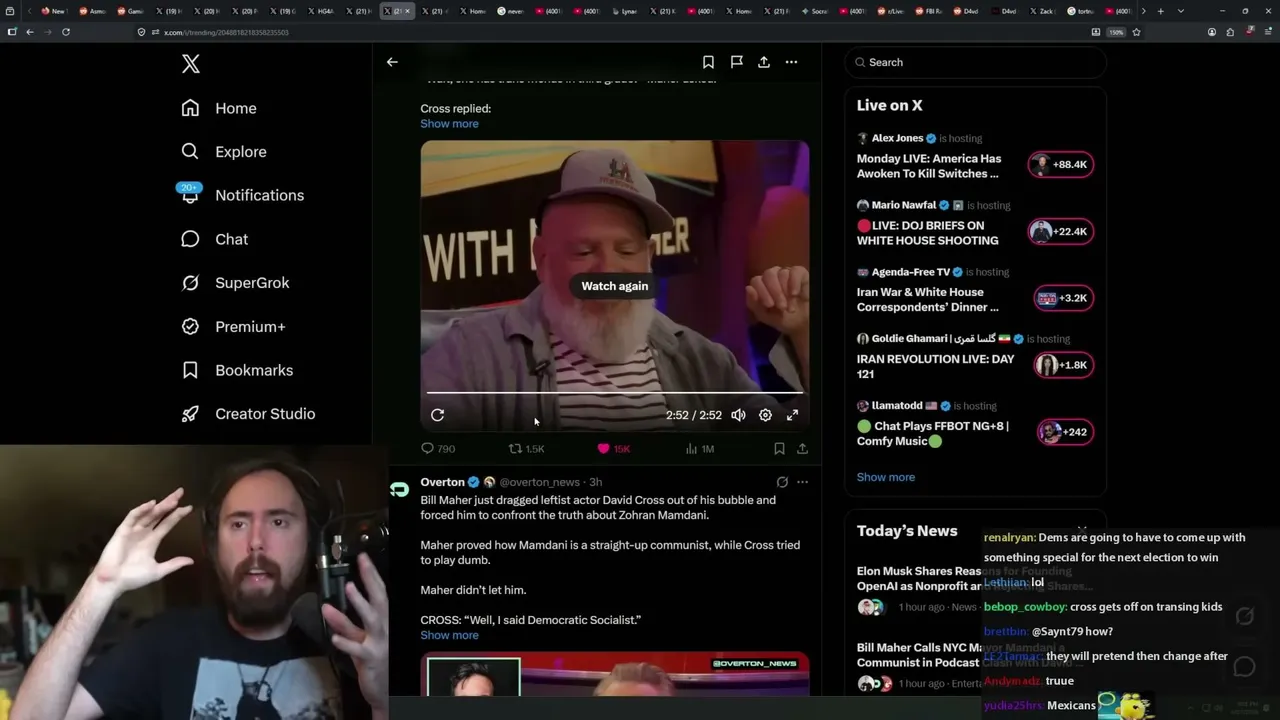Screen dimensions: 1280x720
Task: Click the Search field on X
Action: pyautogui.click(x=975, y=62)
